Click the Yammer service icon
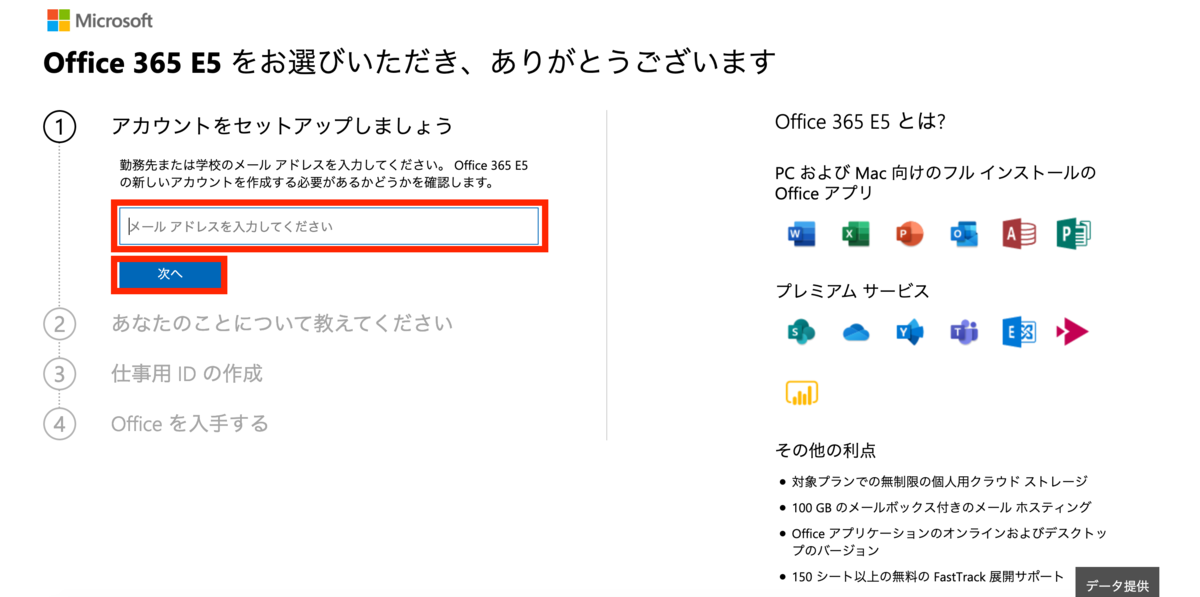The height and width of the screenshot is (597, 1200). click(910, 332)
